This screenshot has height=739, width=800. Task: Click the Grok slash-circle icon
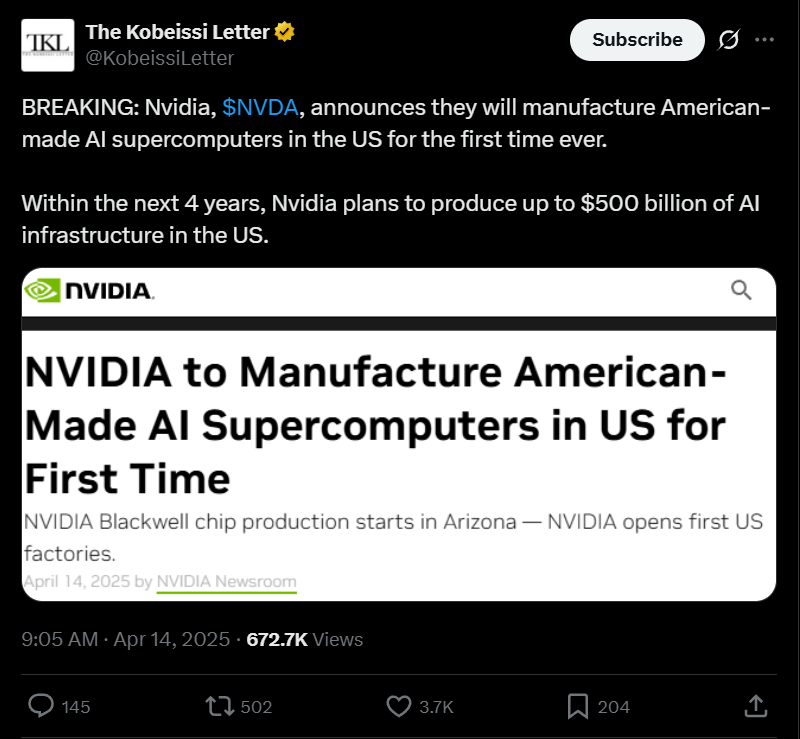[728, 40]
